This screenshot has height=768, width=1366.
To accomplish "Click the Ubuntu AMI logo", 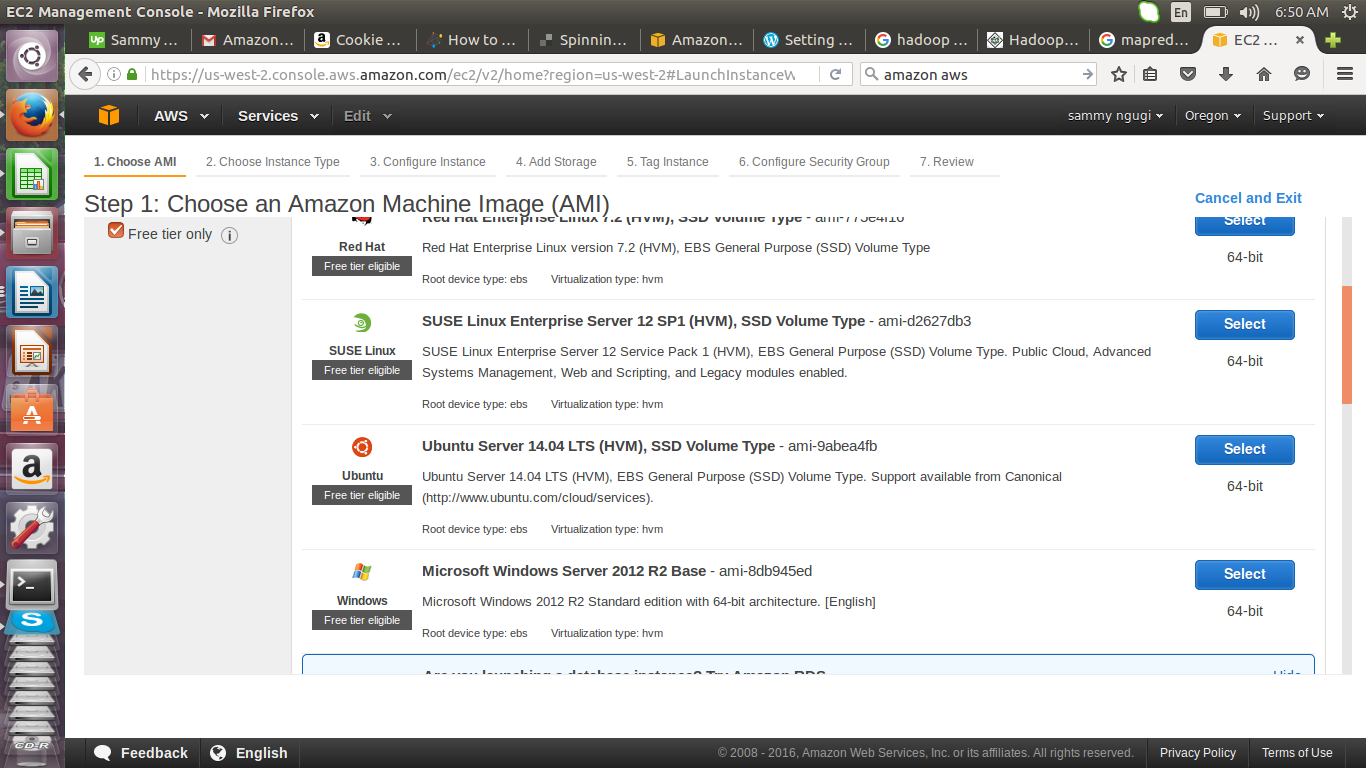I will click(x=362, y=447).
